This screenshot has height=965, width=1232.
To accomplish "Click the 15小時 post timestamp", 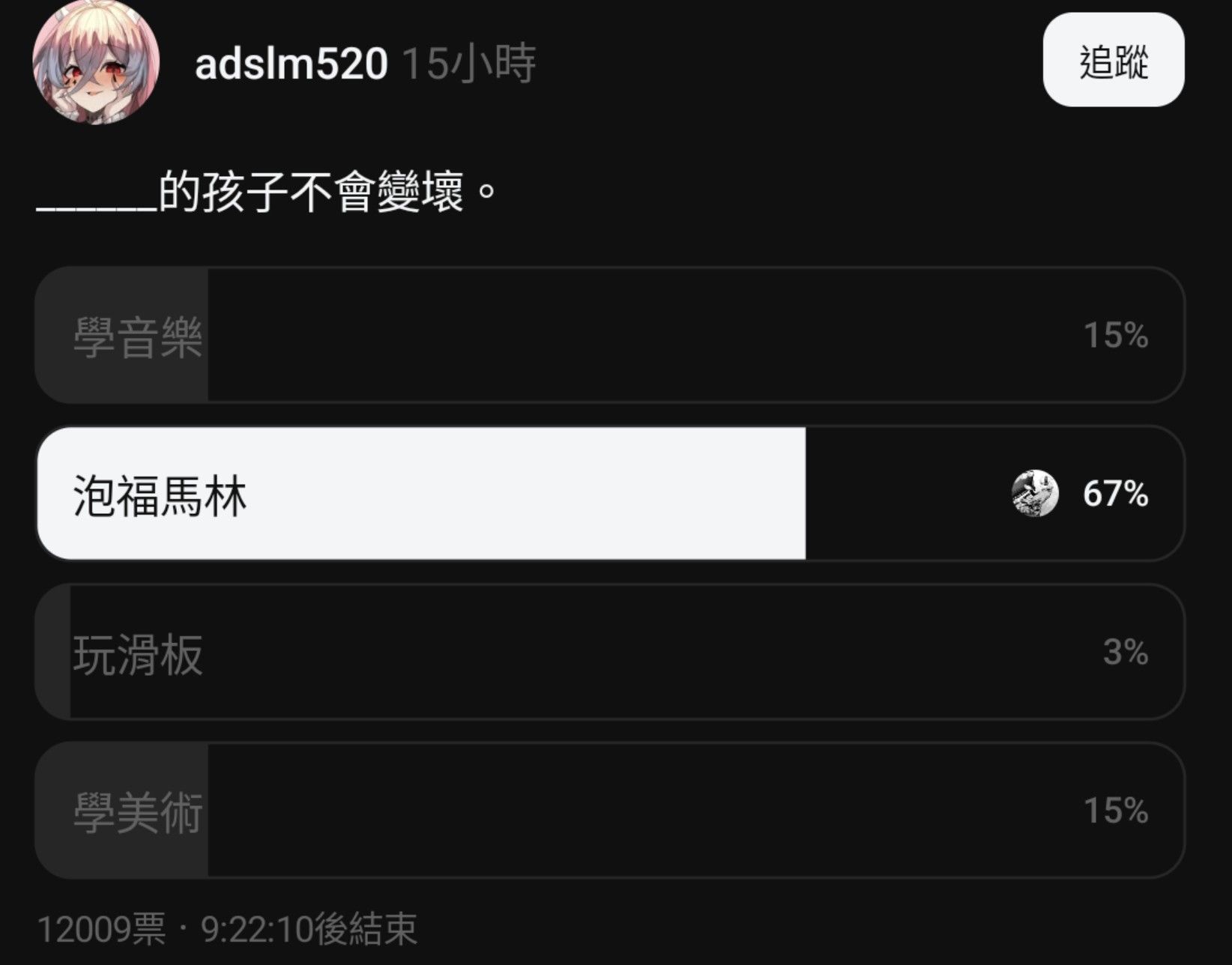I will coord(469,63).
